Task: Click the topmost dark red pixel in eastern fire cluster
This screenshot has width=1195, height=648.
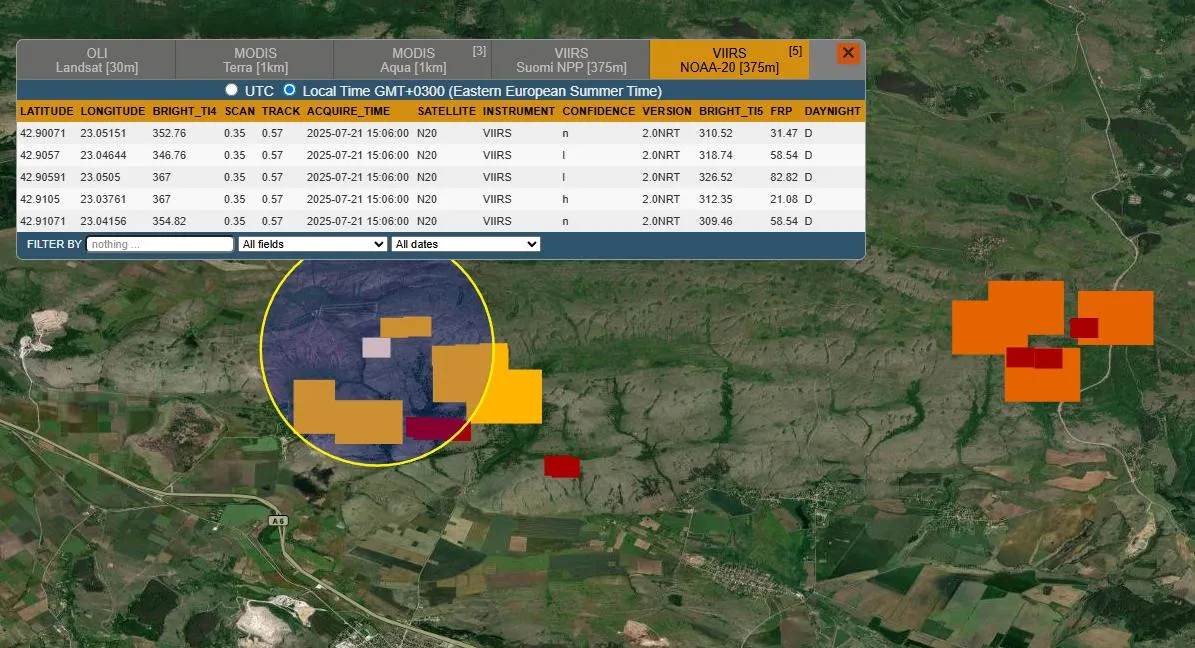Action: 1084,327
